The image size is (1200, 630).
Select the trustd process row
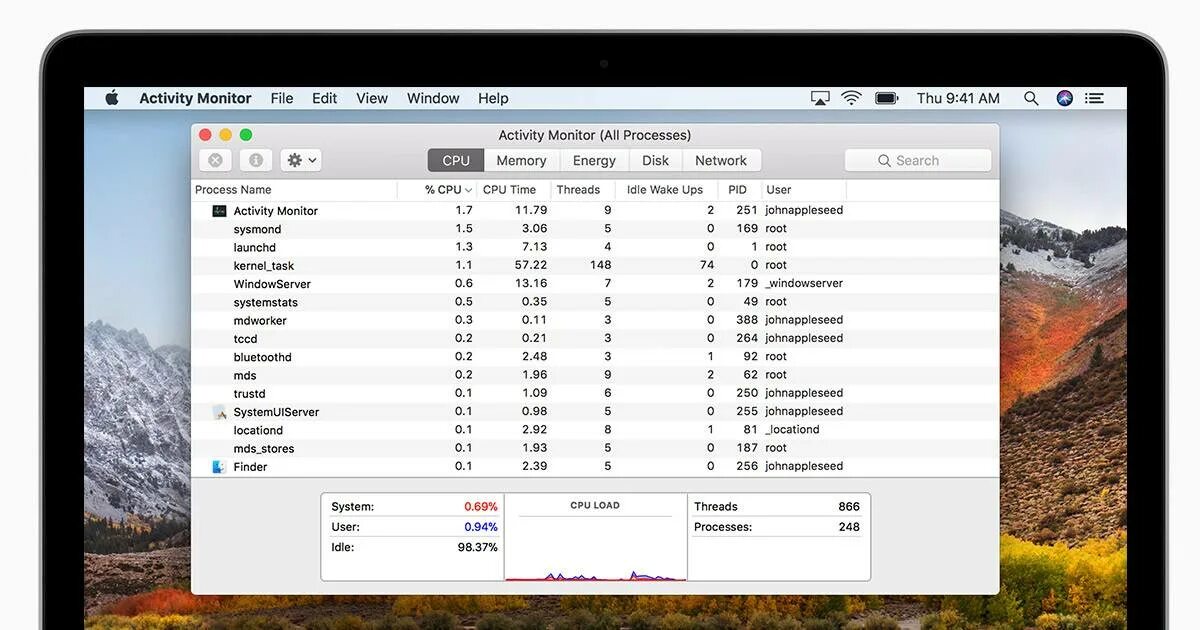tap(595, 393)
